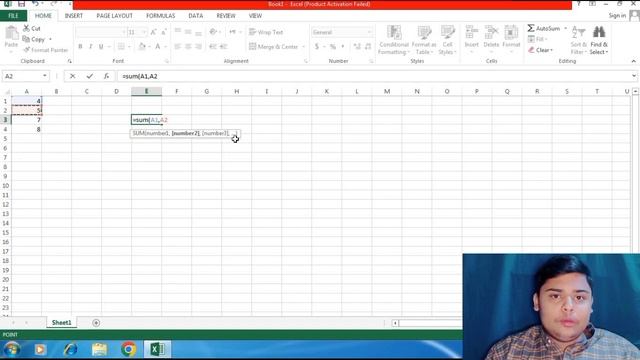This screenshot has width=640, height=360.
Task: Expand Merge & Center dropdown arrow
Action: pos(303,47)
